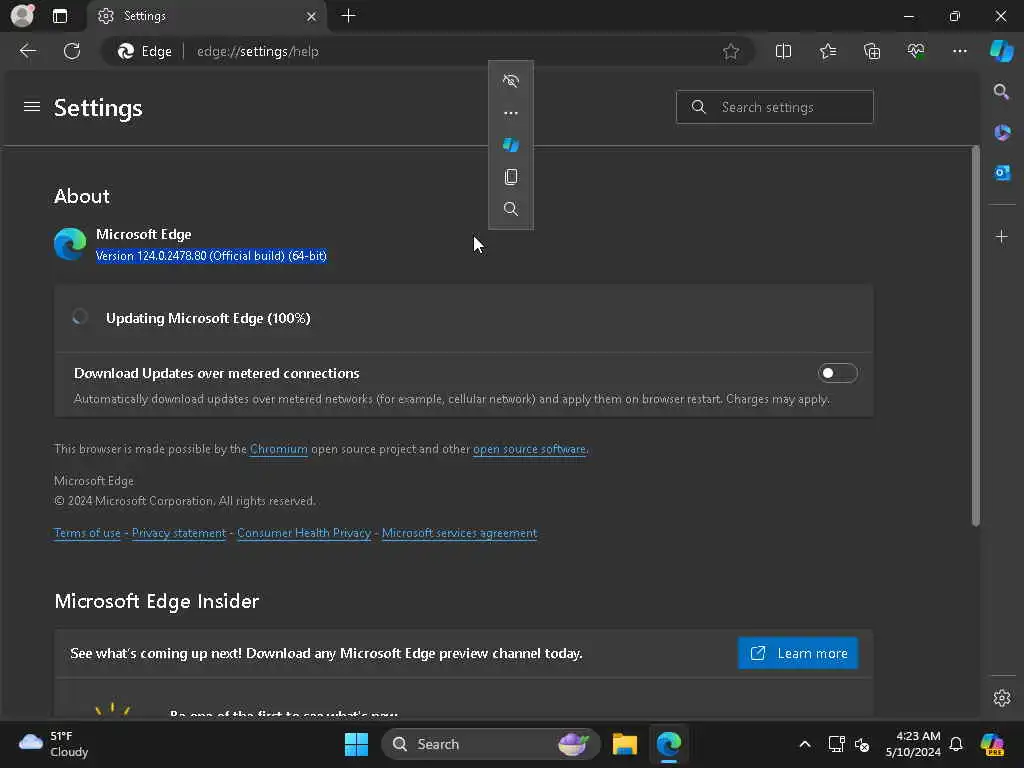Screen dimensions: 1024x768
Task: Open the clock and date 4:23 AM
Action: 912,744
